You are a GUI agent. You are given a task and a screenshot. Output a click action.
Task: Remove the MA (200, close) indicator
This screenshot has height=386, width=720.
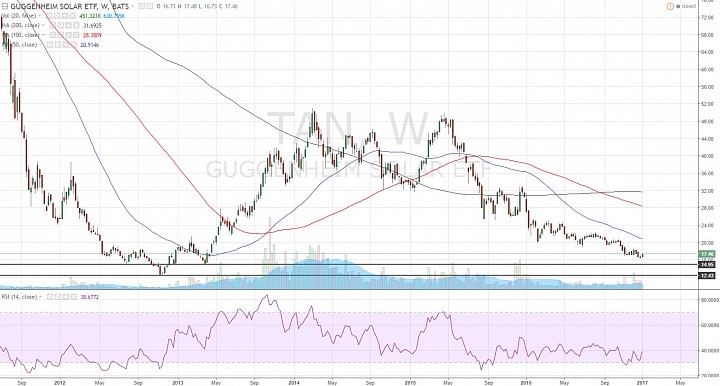tap(76, 25)
